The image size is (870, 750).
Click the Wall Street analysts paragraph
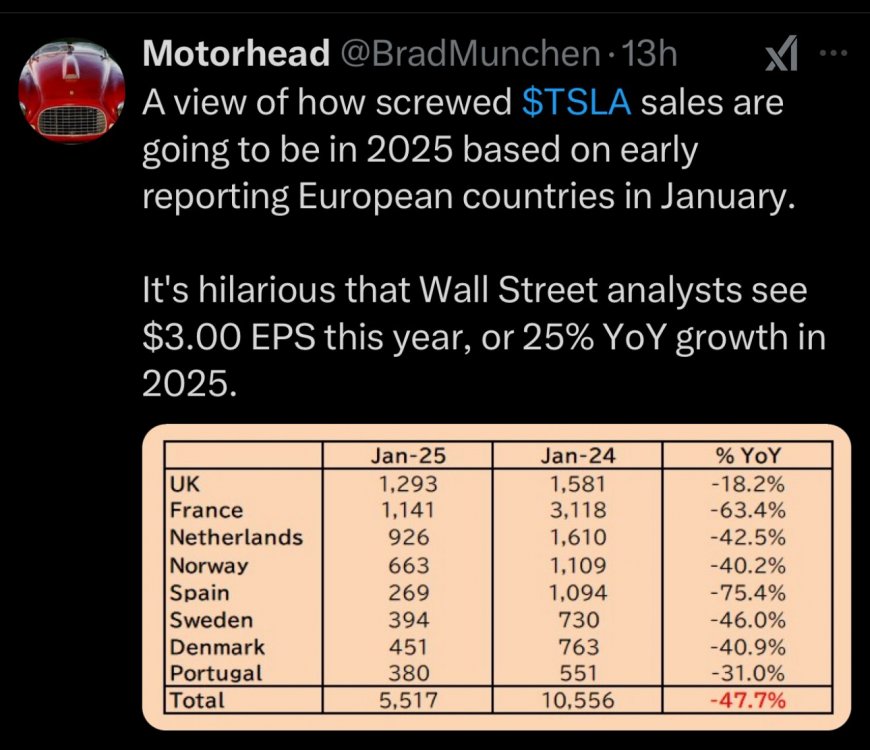(485, 337)
